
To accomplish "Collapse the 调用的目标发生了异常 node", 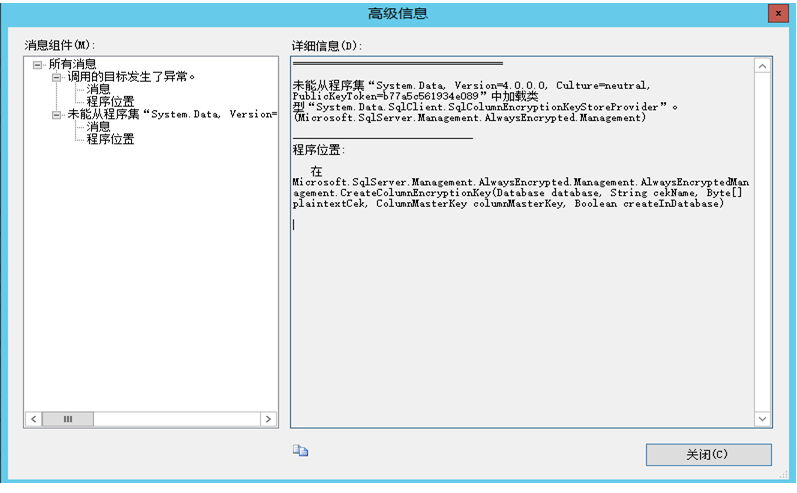I will (x=56, y=77).
